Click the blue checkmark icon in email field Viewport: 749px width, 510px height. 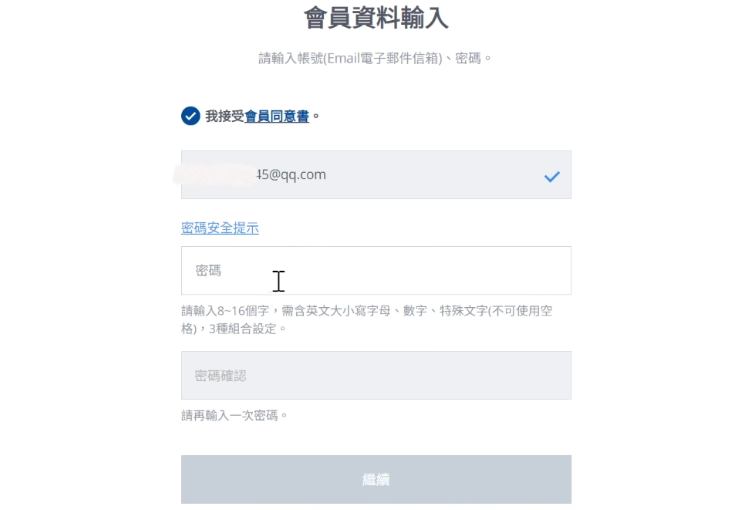click(552, 176)
